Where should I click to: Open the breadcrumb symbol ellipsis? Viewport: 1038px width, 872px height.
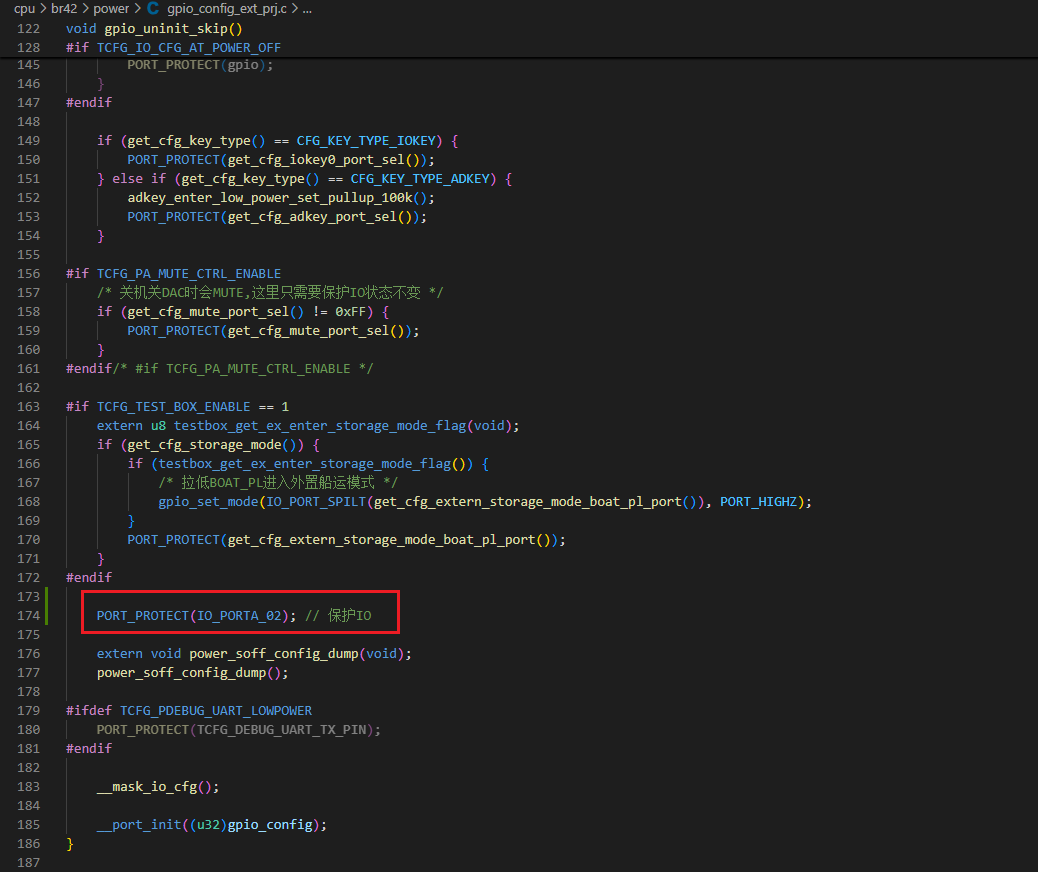(307, 9)
